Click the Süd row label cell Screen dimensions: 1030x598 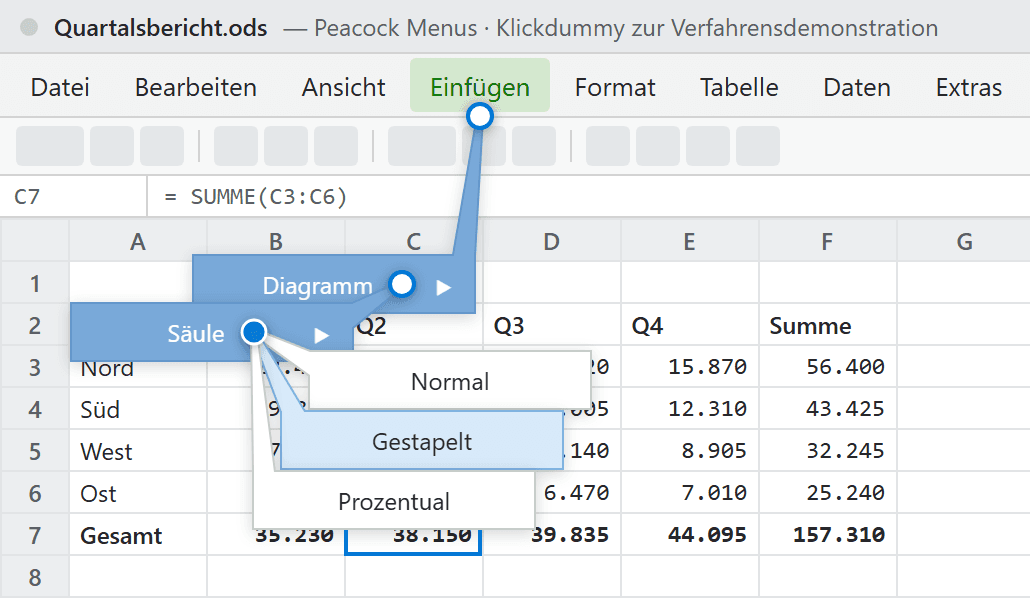click(138, 409)
